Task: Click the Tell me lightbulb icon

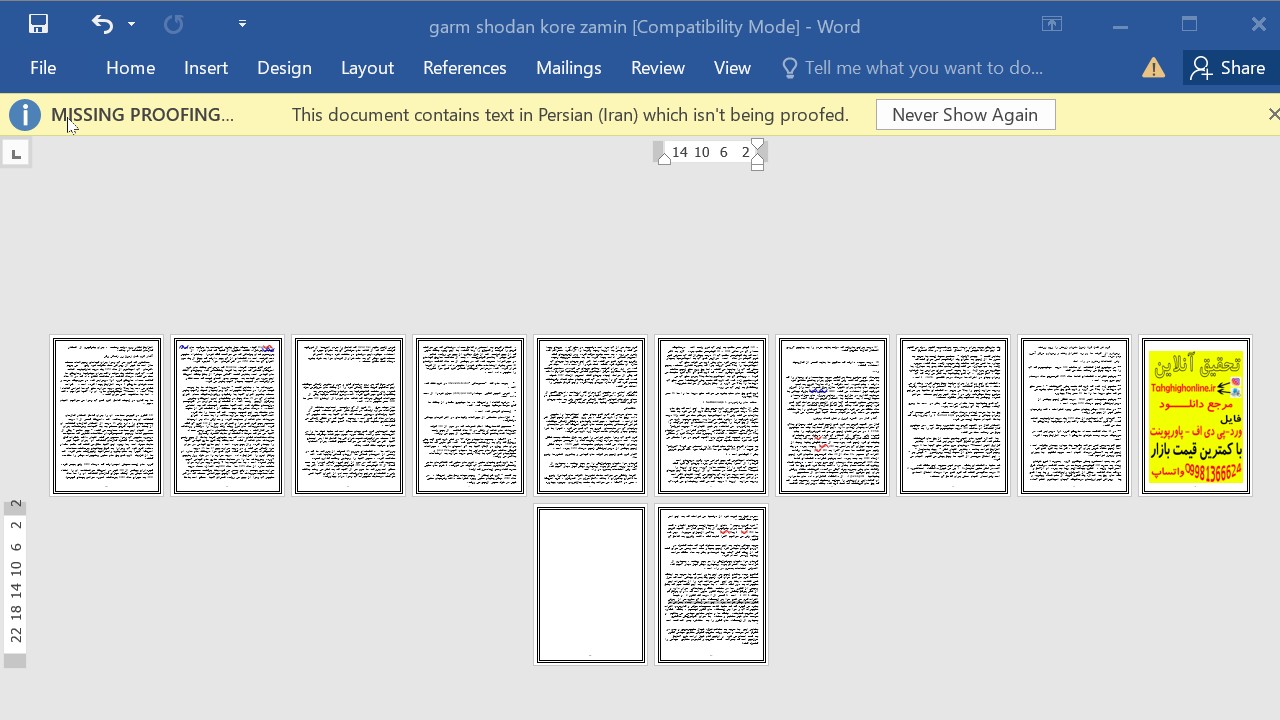Action: pyautogui.click(x=789, y=68)
